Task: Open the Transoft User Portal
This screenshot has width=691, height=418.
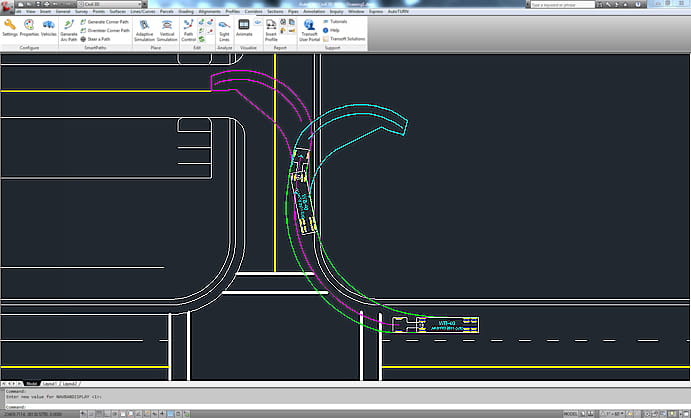Action: (309, 30)
